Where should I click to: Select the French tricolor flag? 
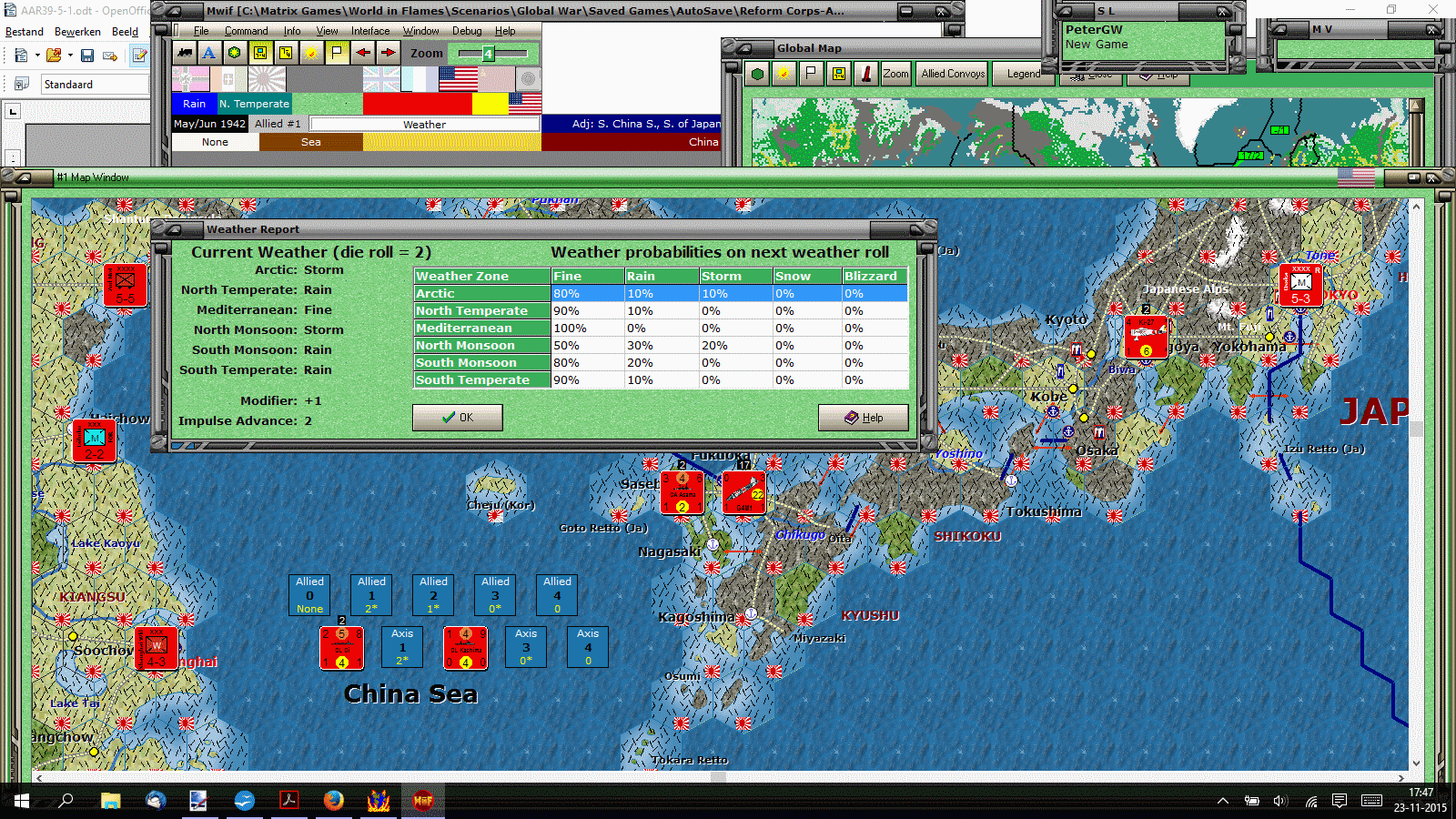[420, 79]
